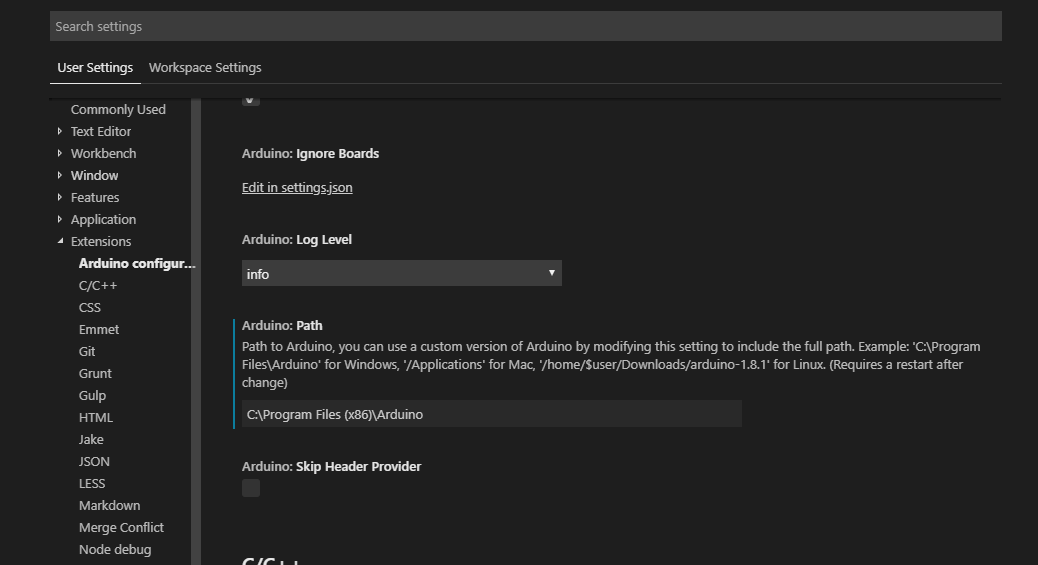Expand the Text Editor tree arrow
Screen dimensions: 1038x565
pos(60,131)
